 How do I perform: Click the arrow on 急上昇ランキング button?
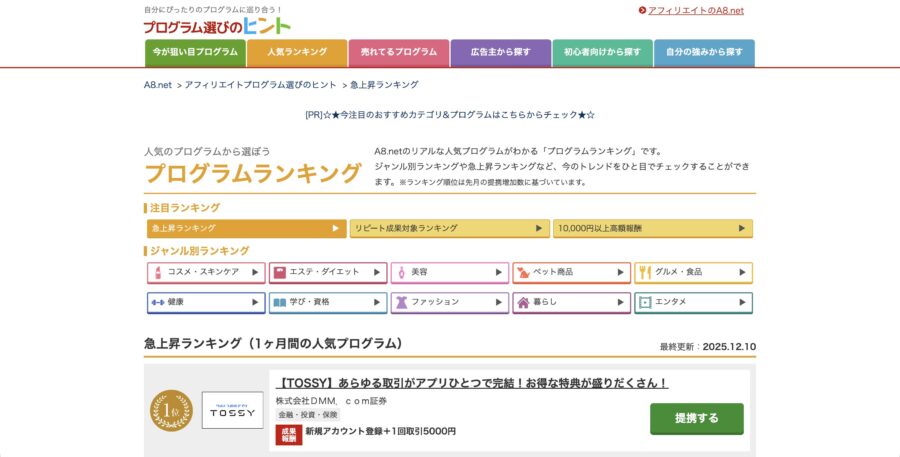pyautogui.click(x=336, y=228)
